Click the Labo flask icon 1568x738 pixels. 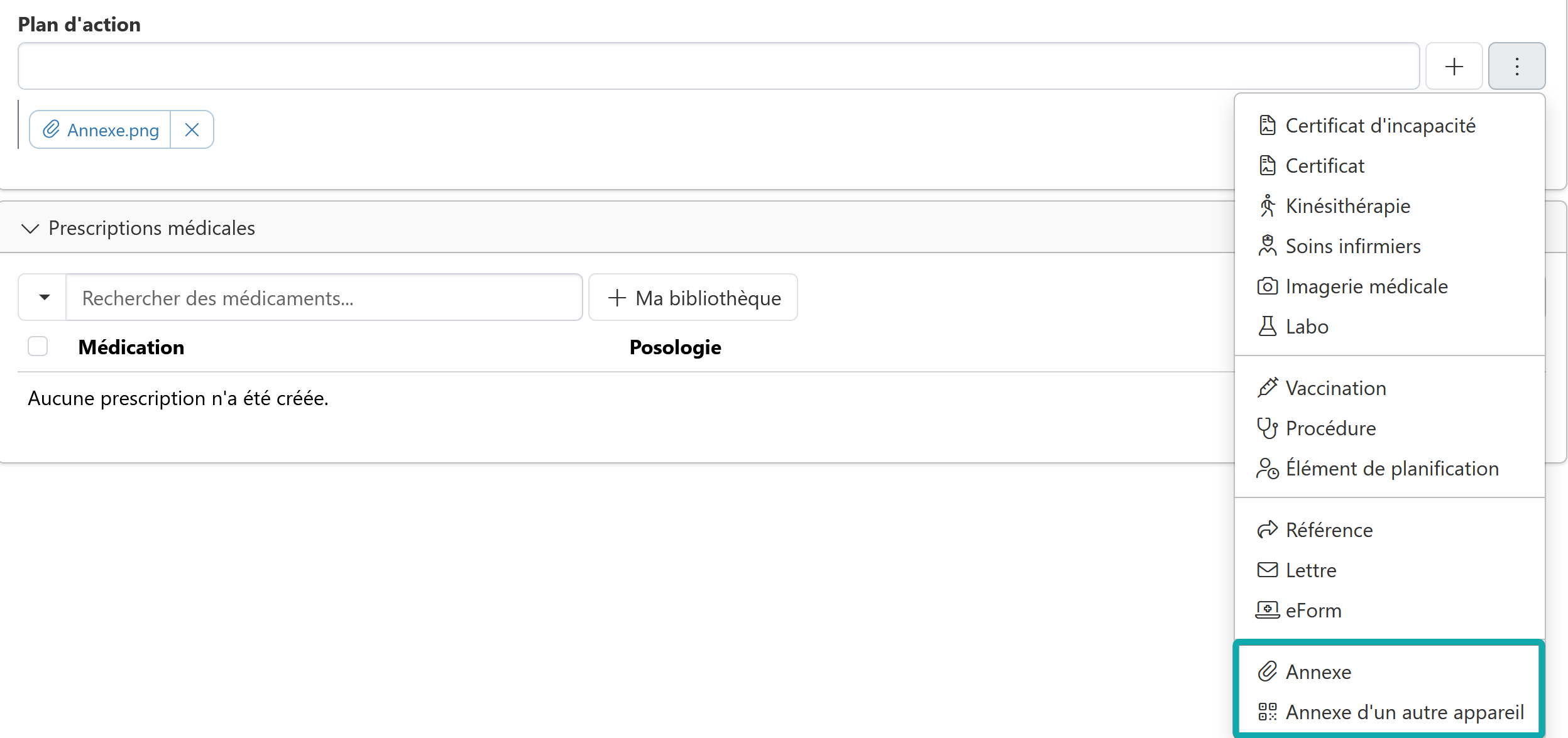1267,327
